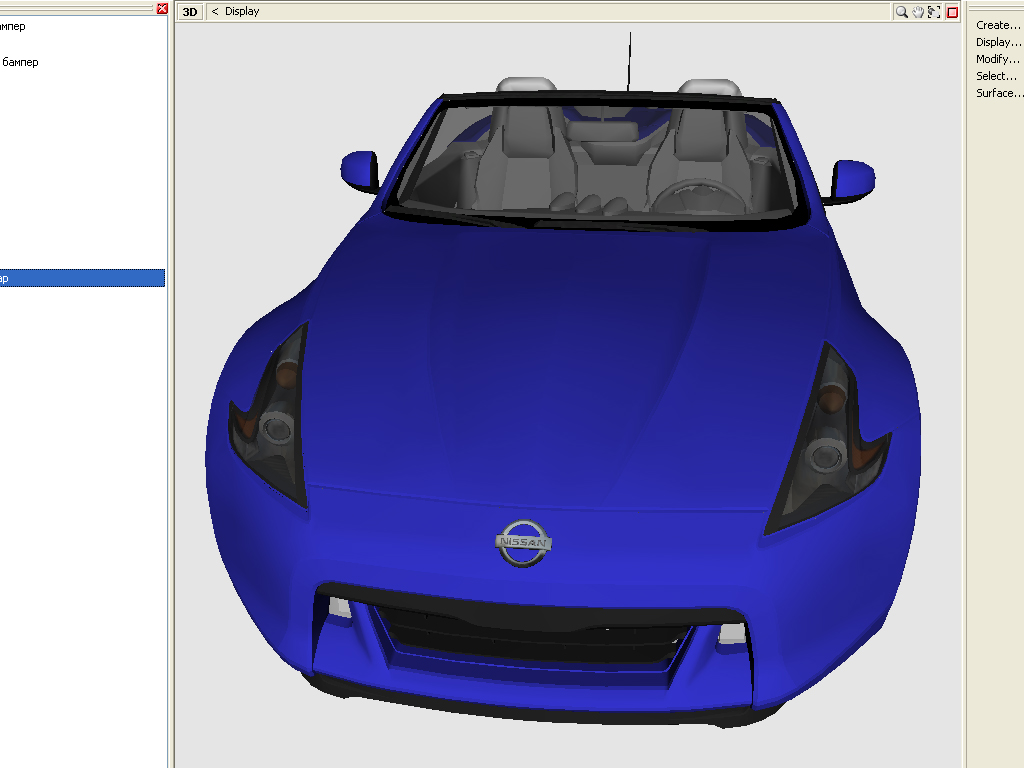Open the Modify... command group
The image size is (1024, 768).
[997, 59]
